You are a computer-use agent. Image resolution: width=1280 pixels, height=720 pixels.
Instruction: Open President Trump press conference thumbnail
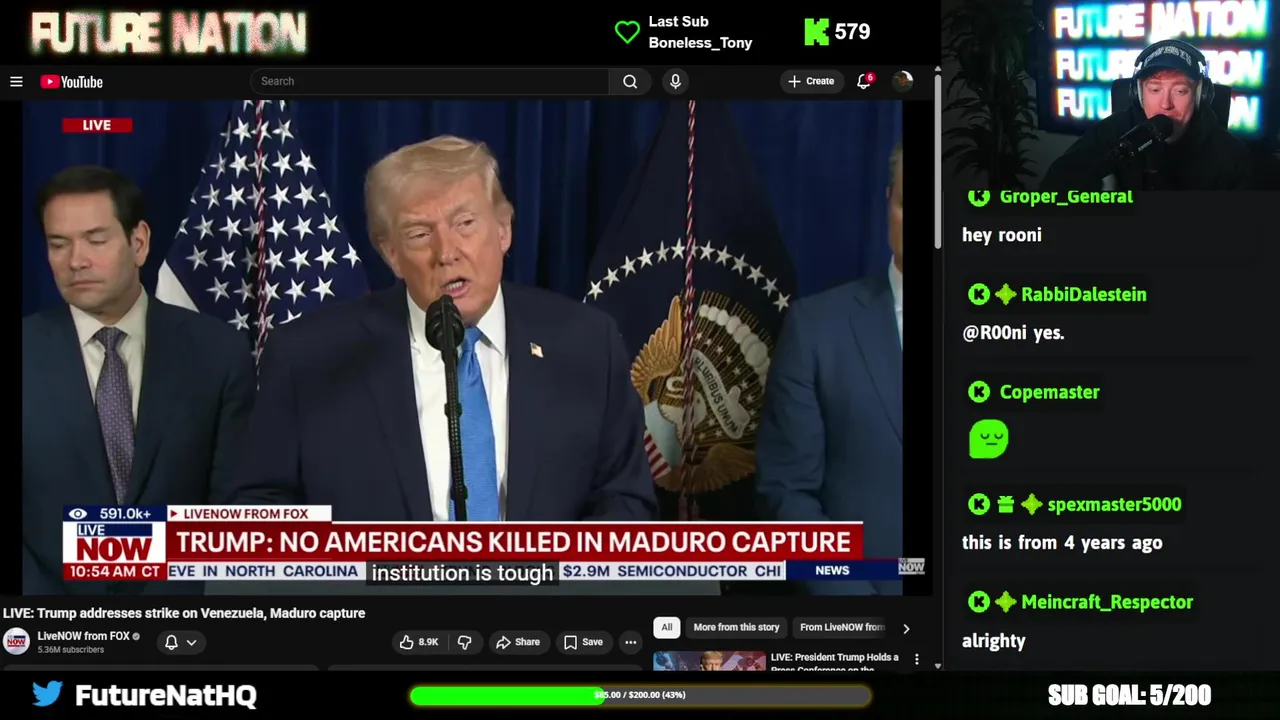(709, 661)
